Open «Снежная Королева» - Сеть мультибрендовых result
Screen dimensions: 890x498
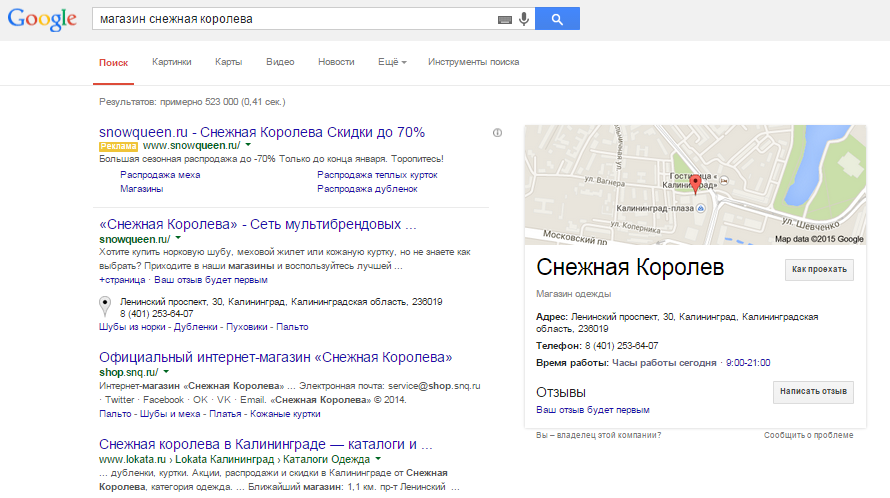pyautogui.click(x=258, y=224)
